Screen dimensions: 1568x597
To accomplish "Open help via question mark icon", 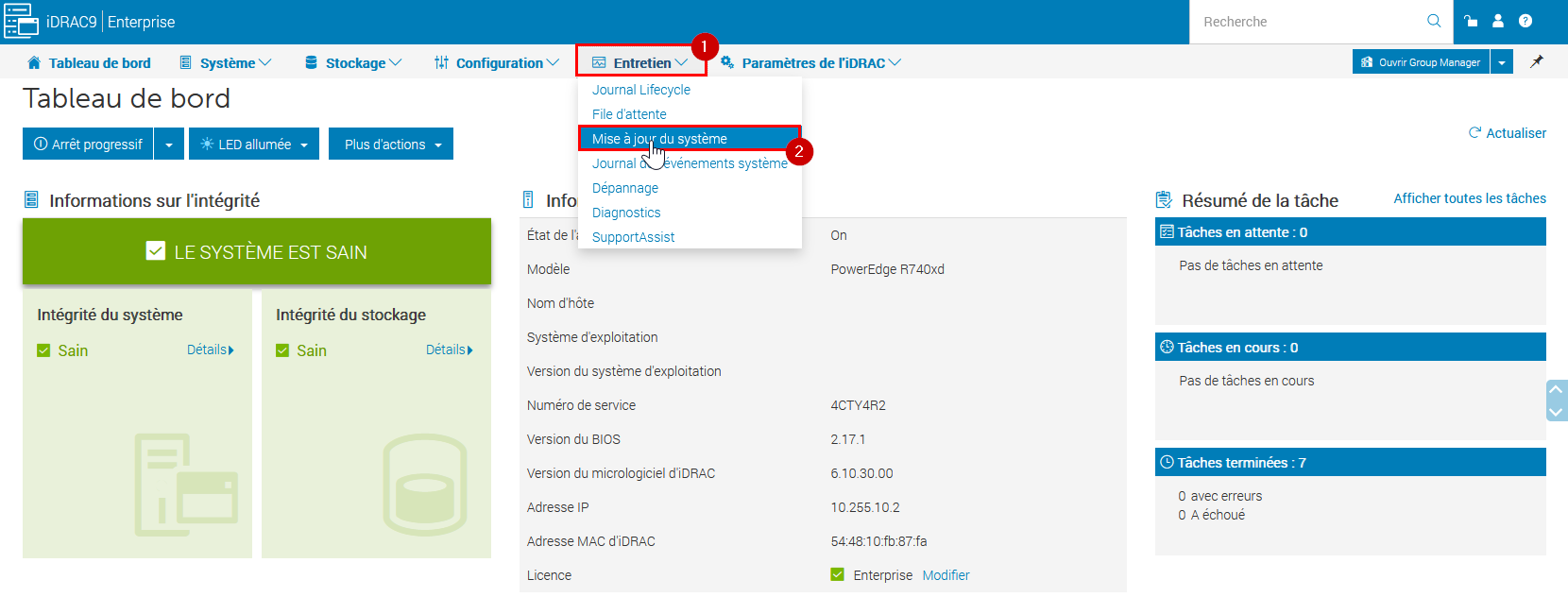I will [1525, 21].
